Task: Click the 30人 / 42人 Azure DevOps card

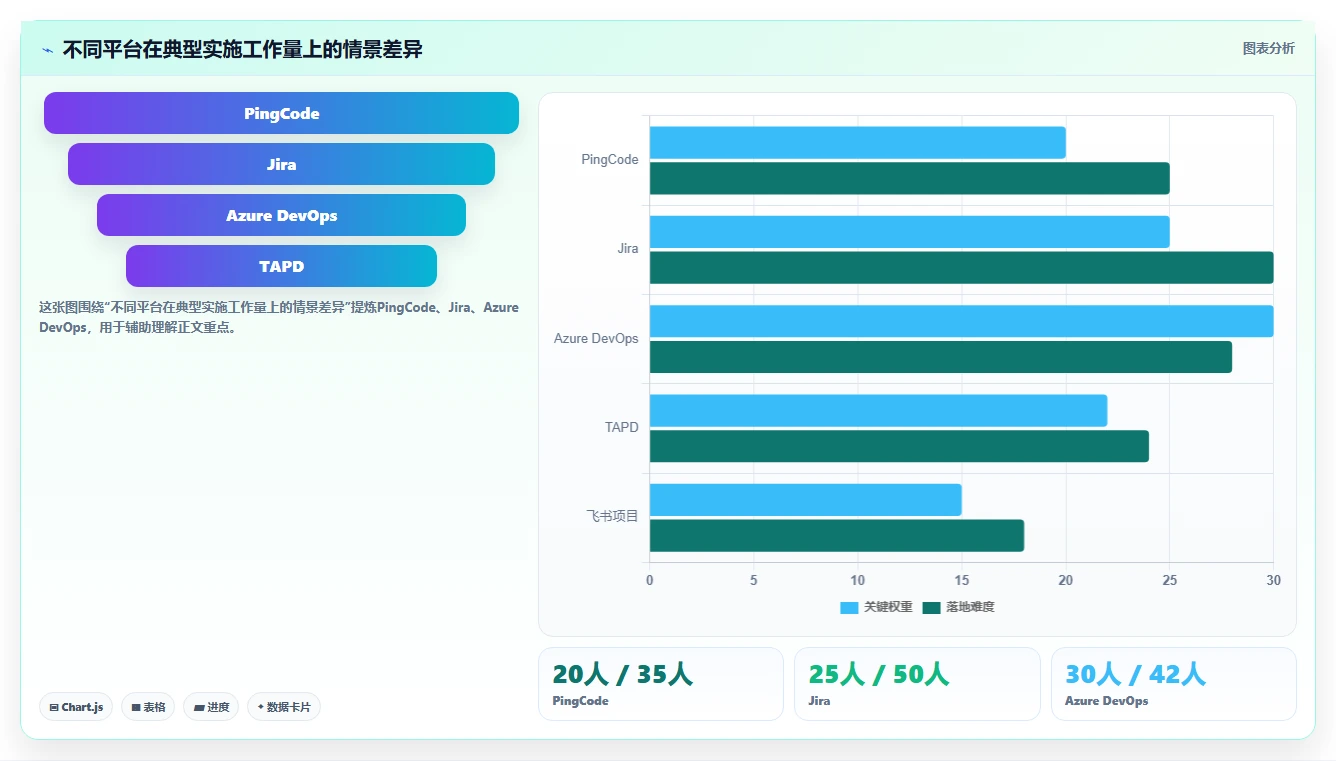Action: click(x=1173, y=684)
